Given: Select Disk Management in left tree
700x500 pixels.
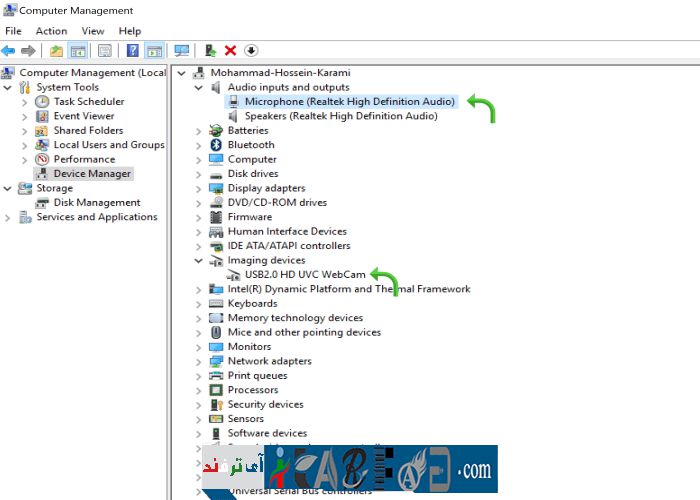Looking at the screenshot, I should (96, 203).
